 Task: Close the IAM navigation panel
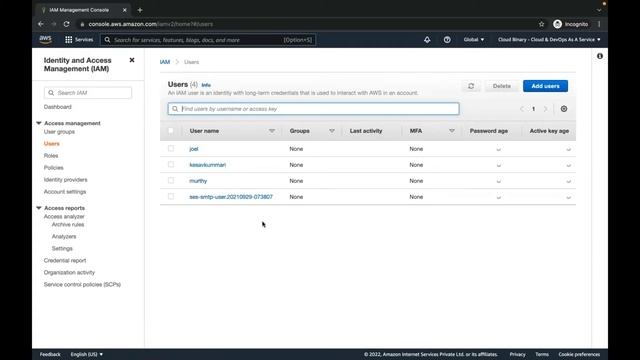pyautogui.click(x=132, y=60)
